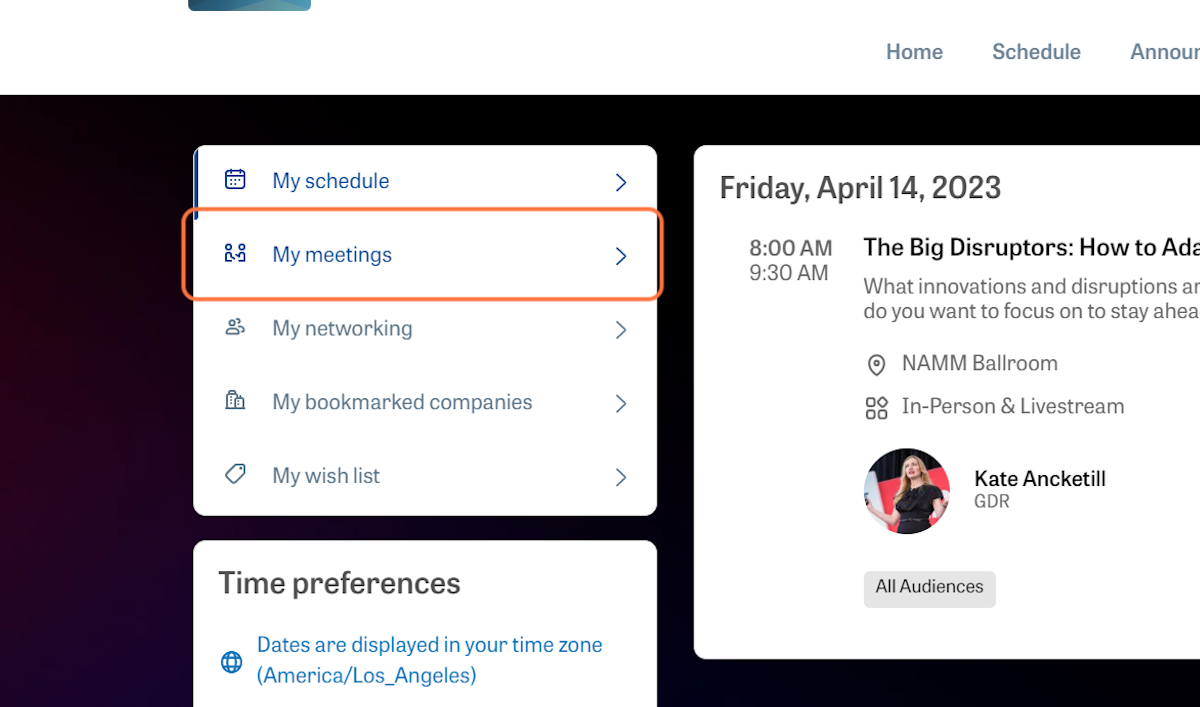Screen dimensions: 1200x707
Task: Open the Schedule navigation tab
Action: 1036,51
